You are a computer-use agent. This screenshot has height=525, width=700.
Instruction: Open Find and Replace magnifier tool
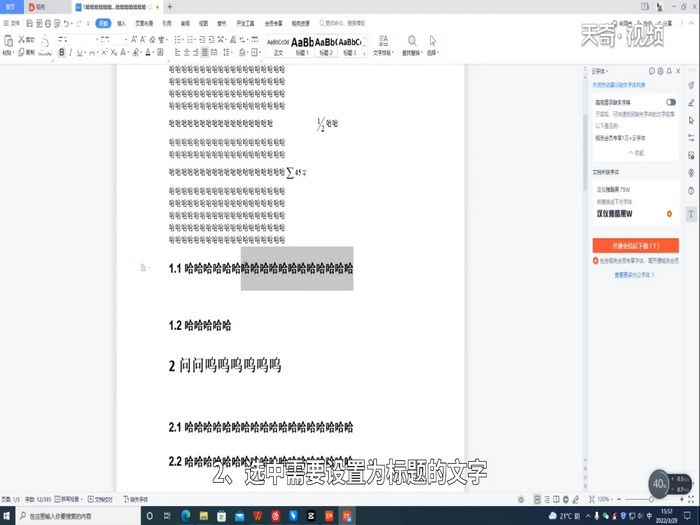pyautogui.click(x=411, y=42)
